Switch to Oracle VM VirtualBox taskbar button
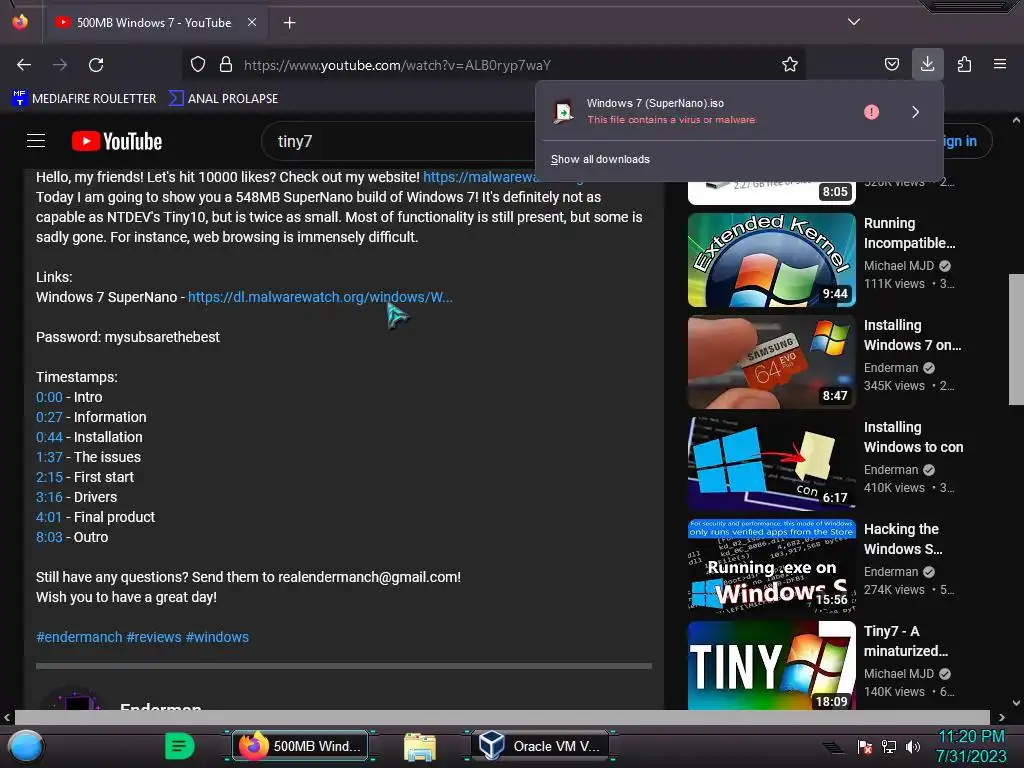The height and width of the screenshot is (768, 1024). pyautogui.click(x=540, y=746)
